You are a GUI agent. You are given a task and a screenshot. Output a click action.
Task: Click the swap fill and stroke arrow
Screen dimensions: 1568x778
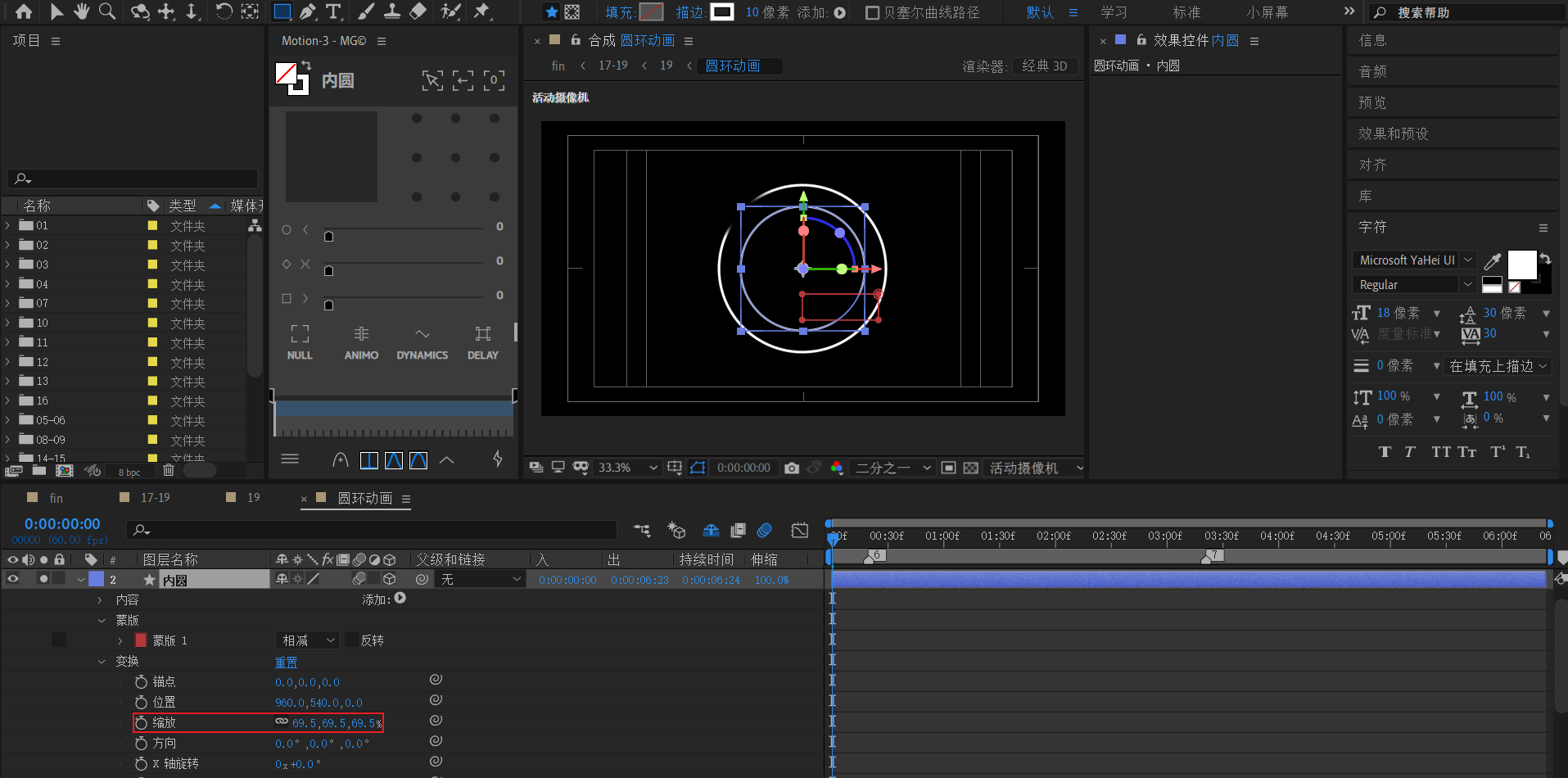coord(1545,259)
